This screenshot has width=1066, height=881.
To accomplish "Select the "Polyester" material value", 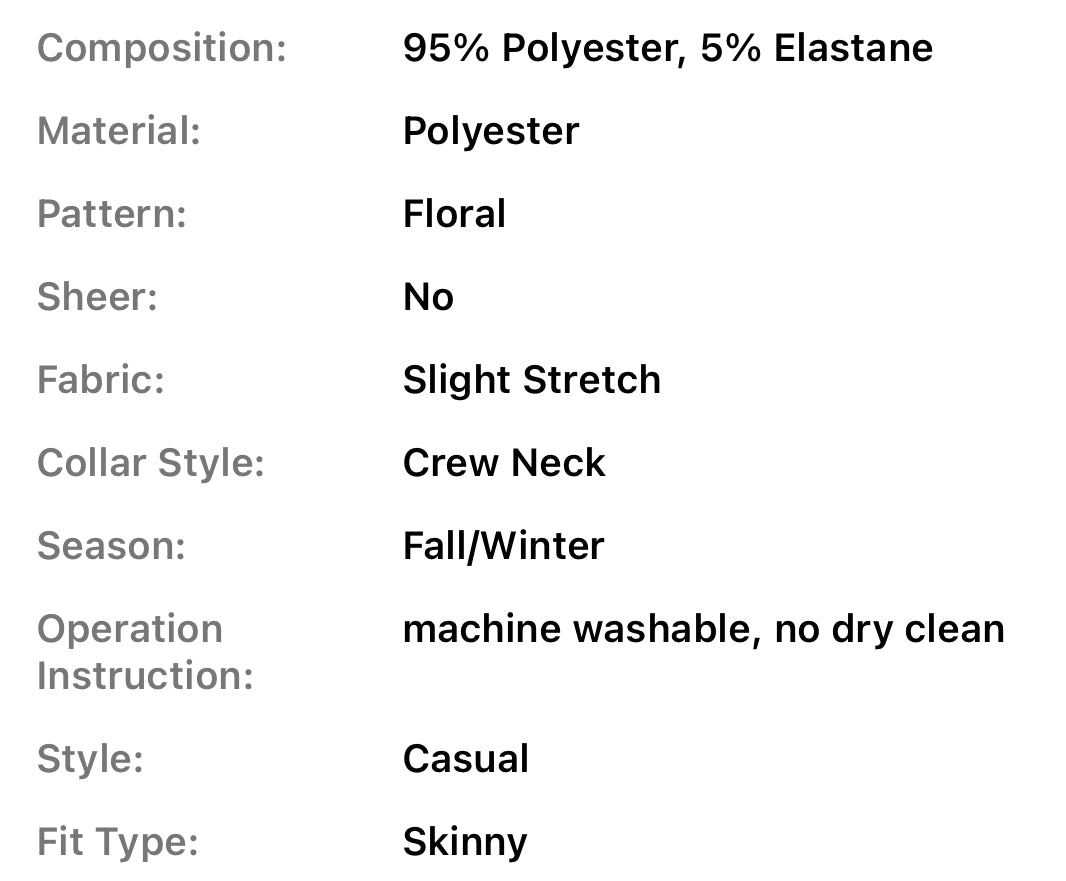I will (x=491, y=132).
